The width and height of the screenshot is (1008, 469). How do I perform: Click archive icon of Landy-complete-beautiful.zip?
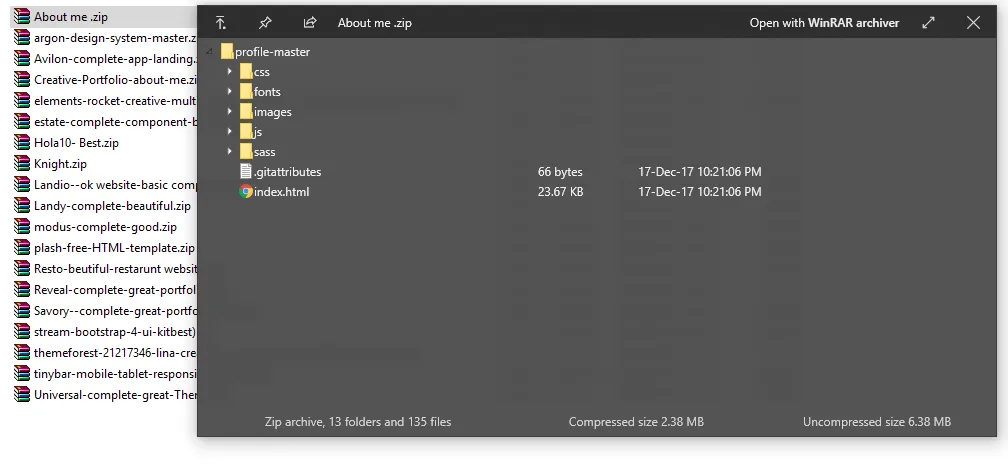pyautogui.click(x=22, y=206)
